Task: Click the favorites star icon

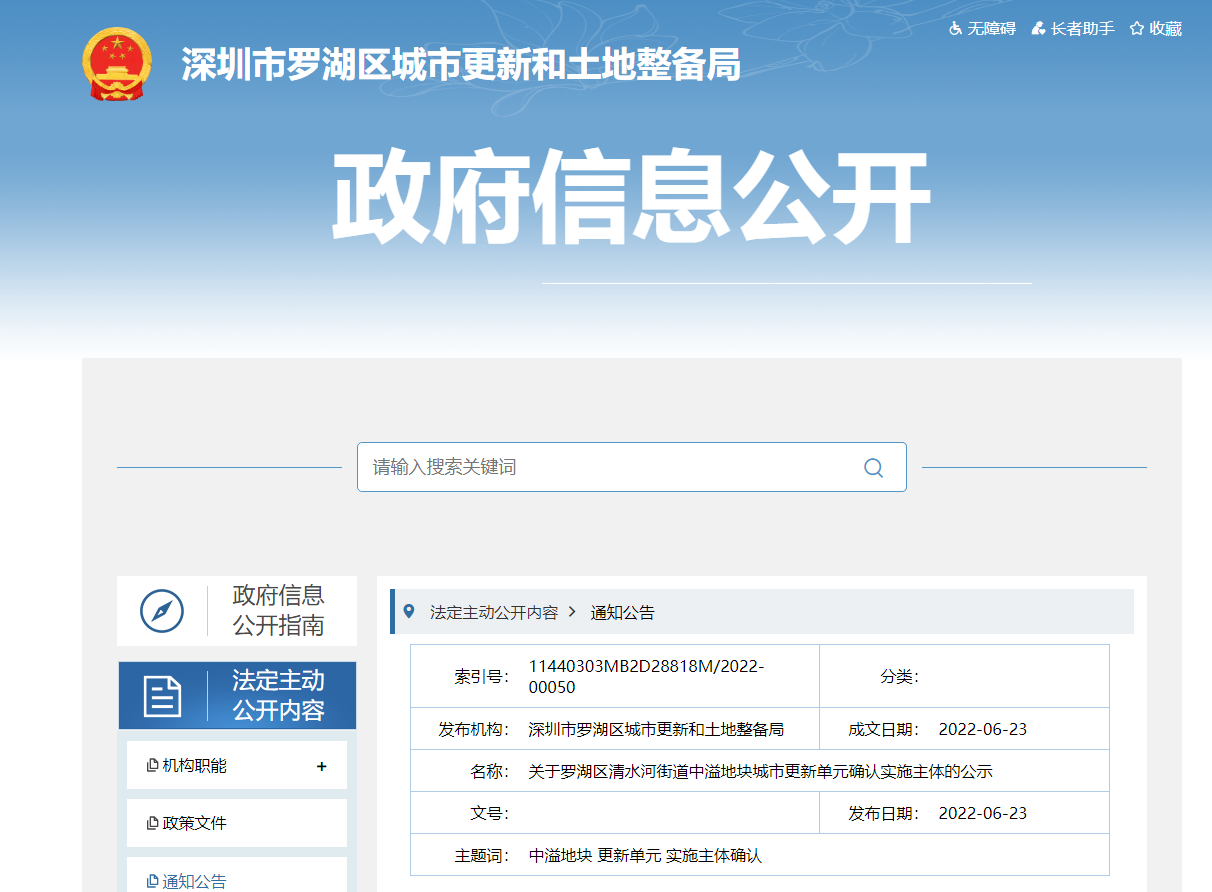Action: click(x=1137, y=29)
